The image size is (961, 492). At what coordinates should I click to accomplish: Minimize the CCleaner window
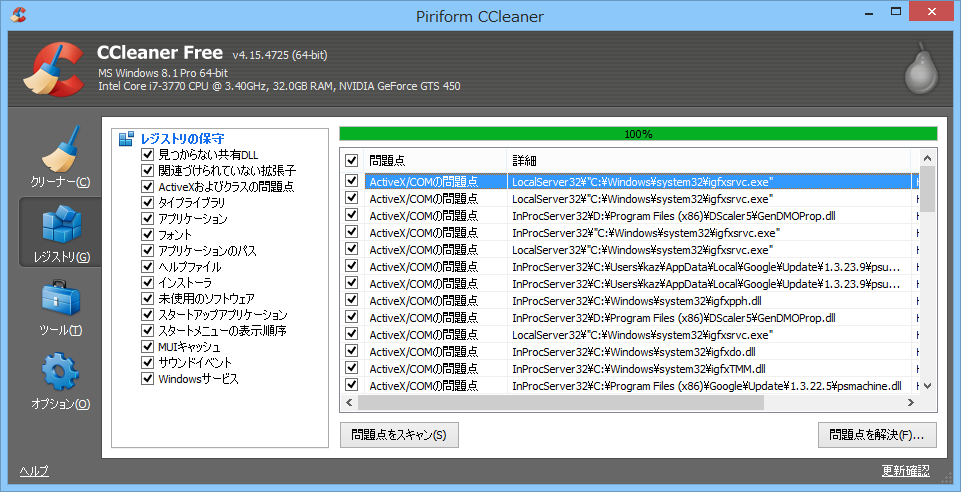[x=870, y=11]
